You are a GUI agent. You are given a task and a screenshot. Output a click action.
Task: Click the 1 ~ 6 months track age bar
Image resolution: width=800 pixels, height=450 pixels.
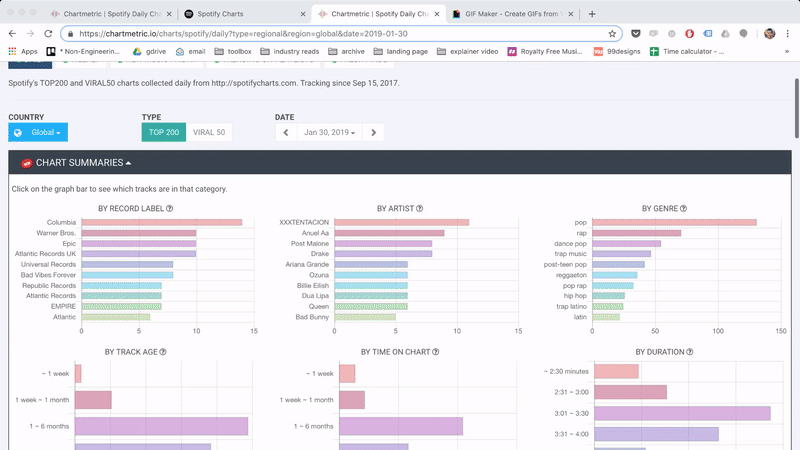(161, 427)
